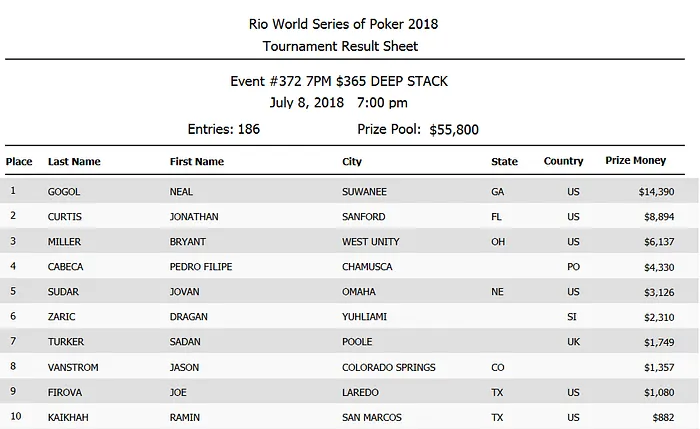
Task: Select CURTIS in the second row
Action: (67, 216)
